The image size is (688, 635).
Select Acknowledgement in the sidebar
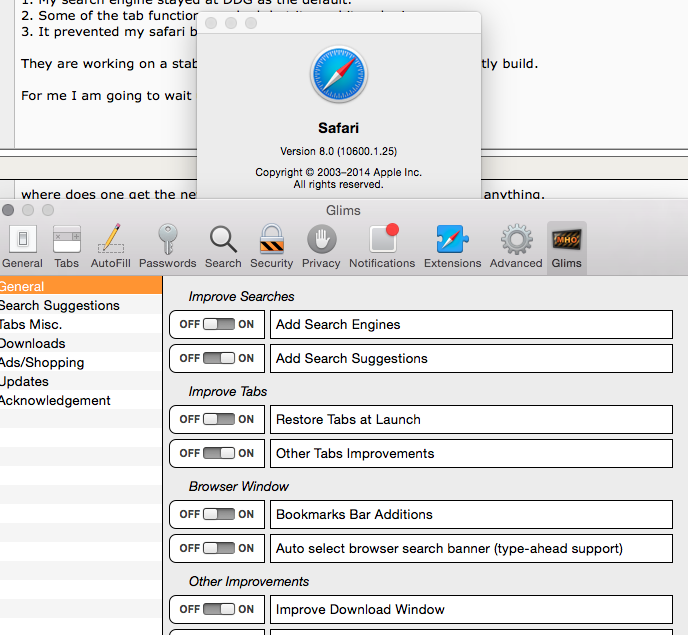(81, 400)
